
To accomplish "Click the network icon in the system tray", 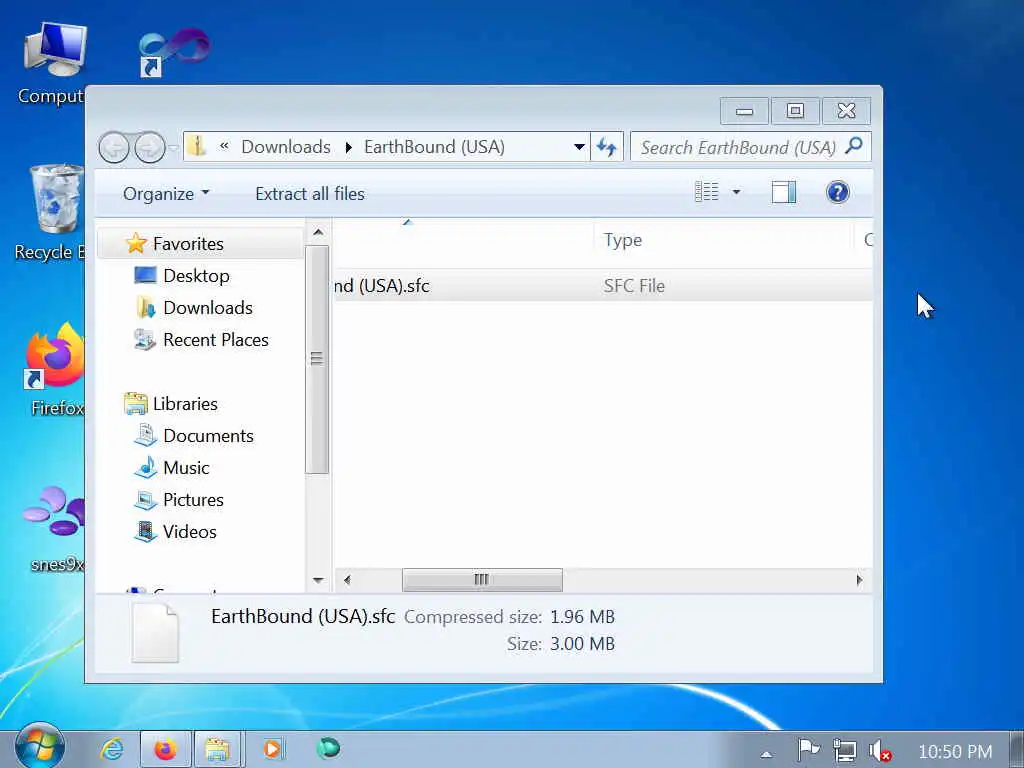I will tap(844, 750).
